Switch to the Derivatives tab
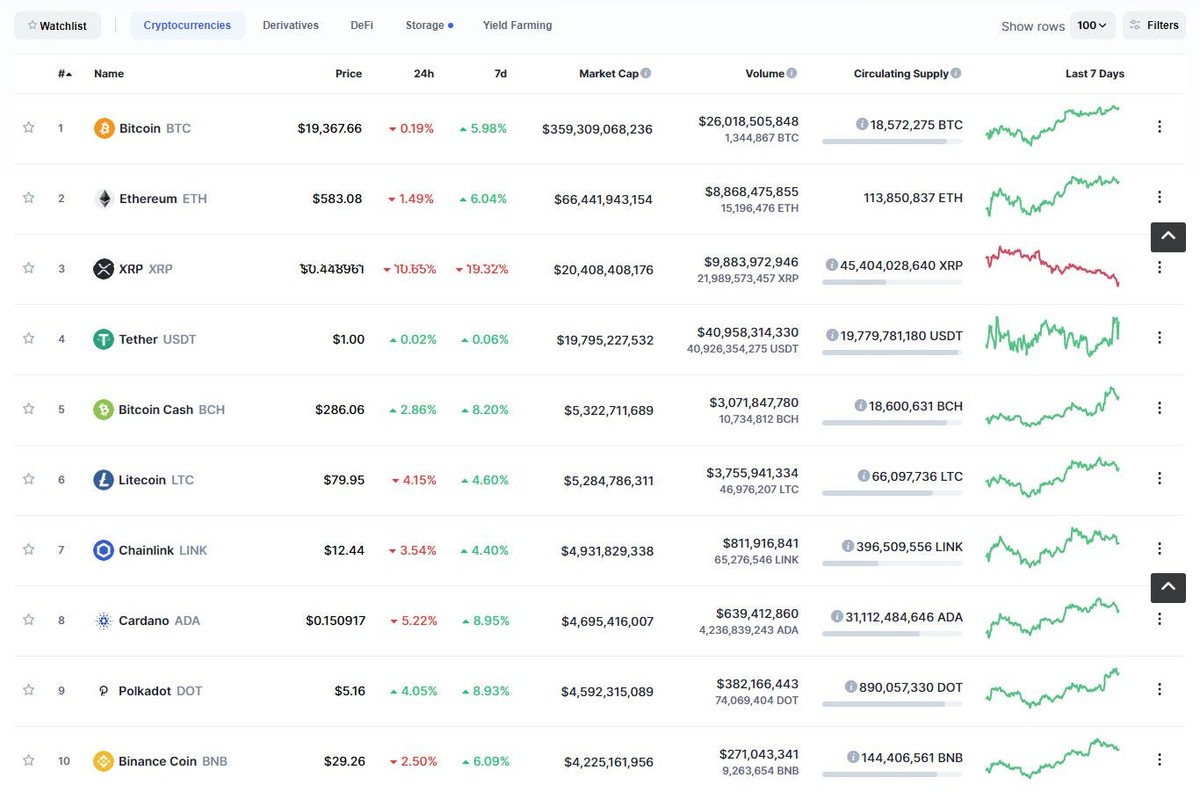The width and height of the screenshot is (1200, 792). click(x=290, y=25)
